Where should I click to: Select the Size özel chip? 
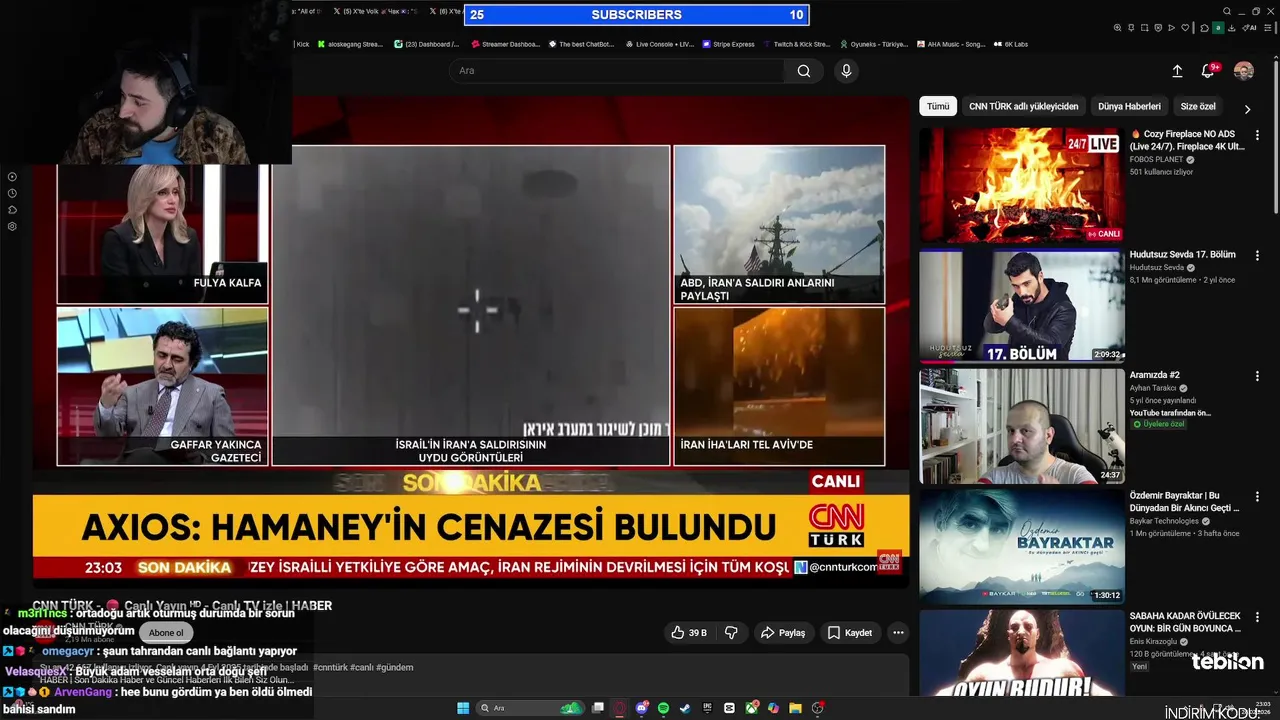(x=1198, y=106)
